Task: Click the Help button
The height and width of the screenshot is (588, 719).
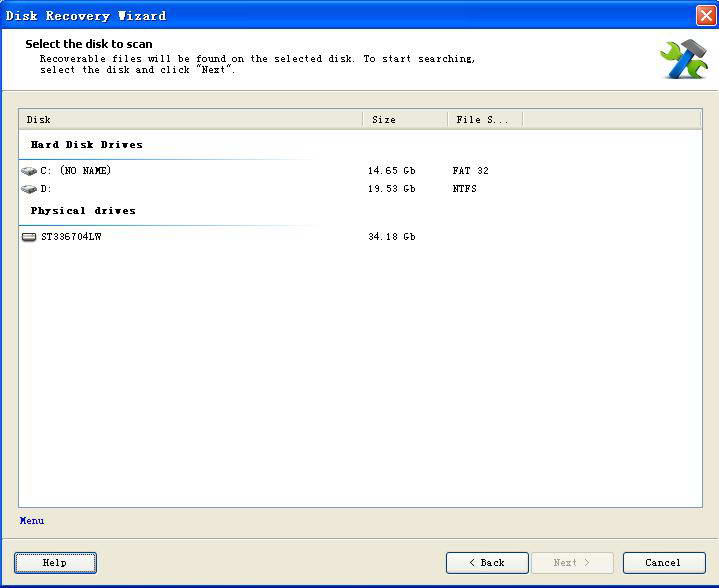Action: coord(55,563)
